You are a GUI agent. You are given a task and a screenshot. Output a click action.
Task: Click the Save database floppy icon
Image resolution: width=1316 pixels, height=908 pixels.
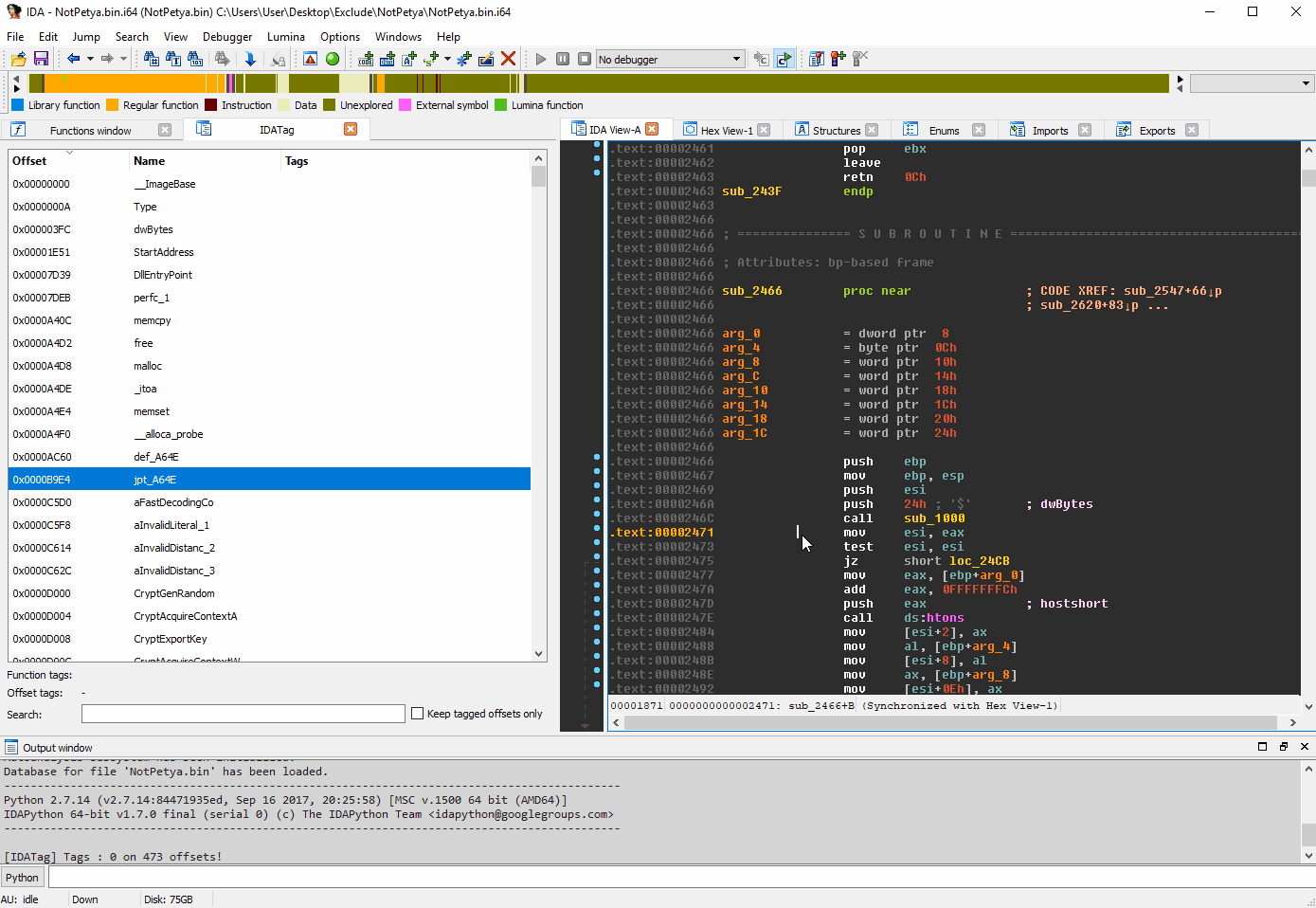tap(41, 59)
